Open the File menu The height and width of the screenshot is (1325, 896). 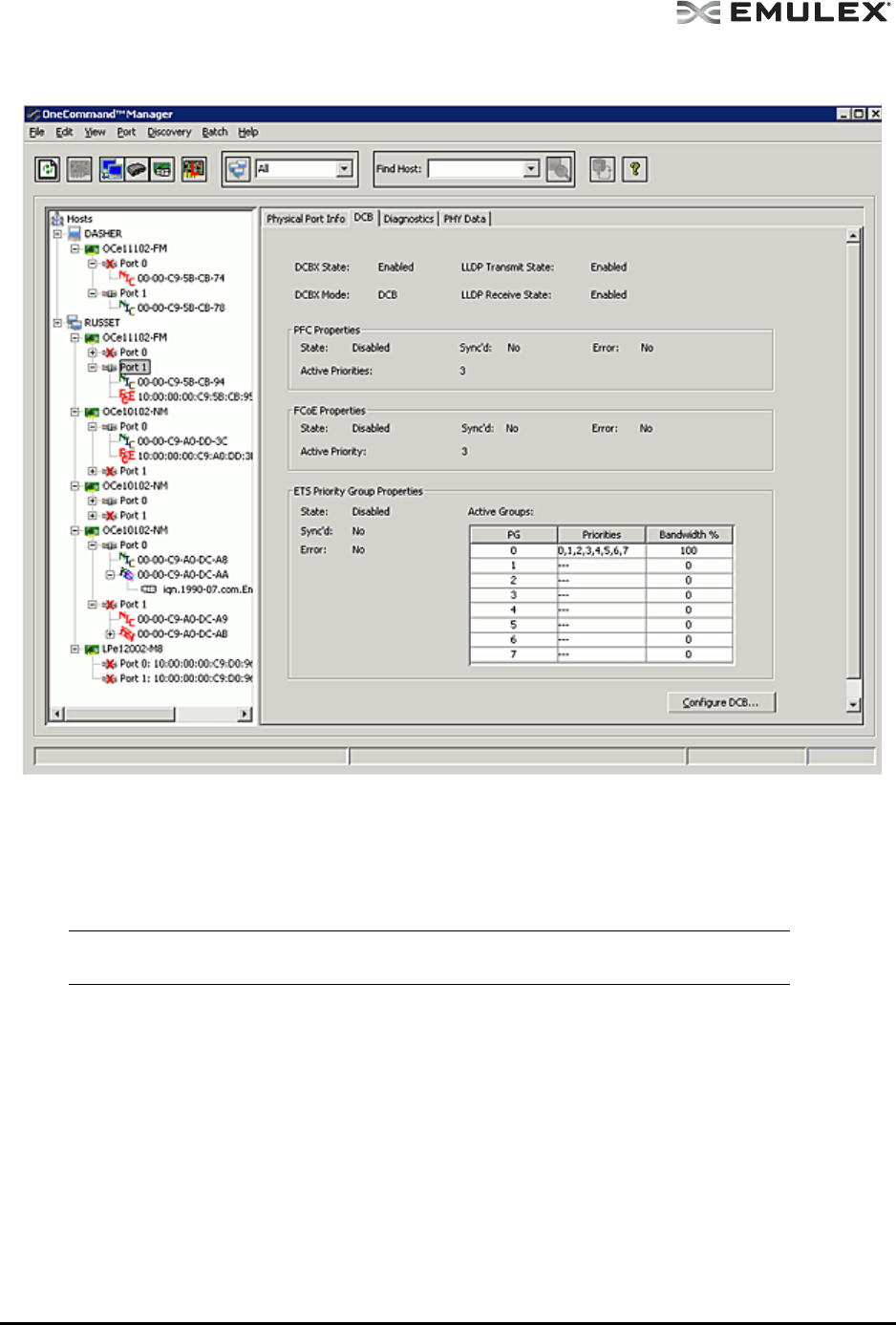(x=37, y=132)
